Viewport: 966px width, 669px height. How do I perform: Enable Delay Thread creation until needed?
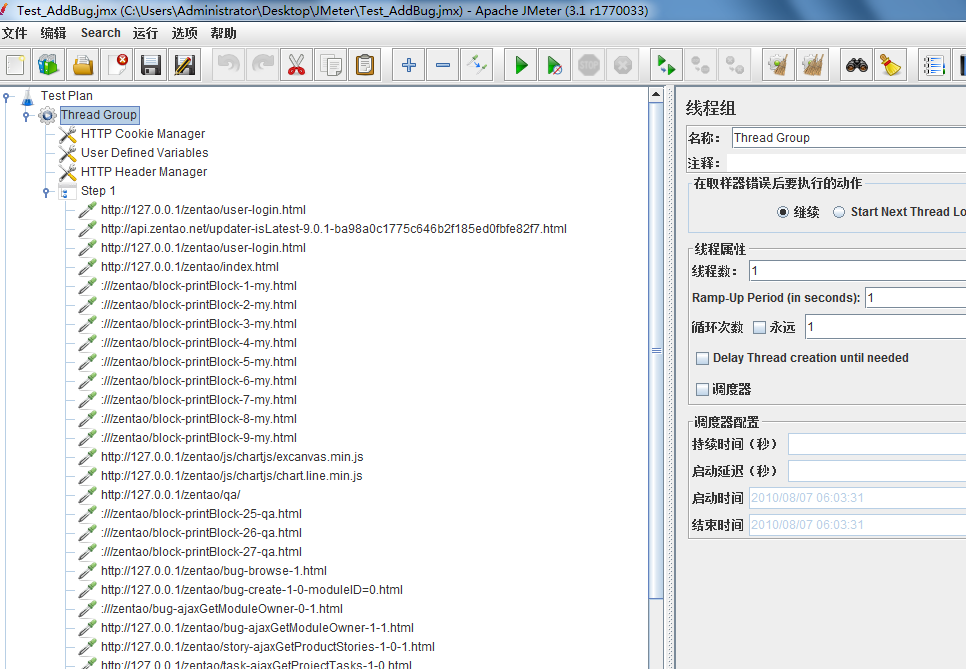(702, 359)
